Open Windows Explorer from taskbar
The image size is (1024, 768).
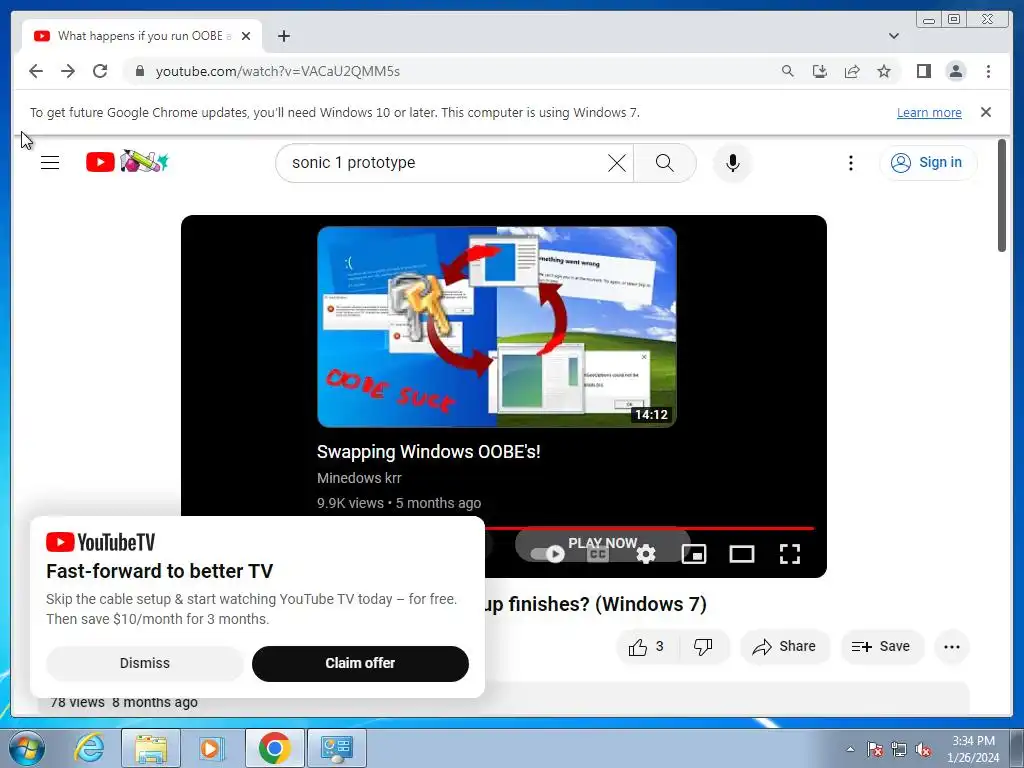click(151, 748)
